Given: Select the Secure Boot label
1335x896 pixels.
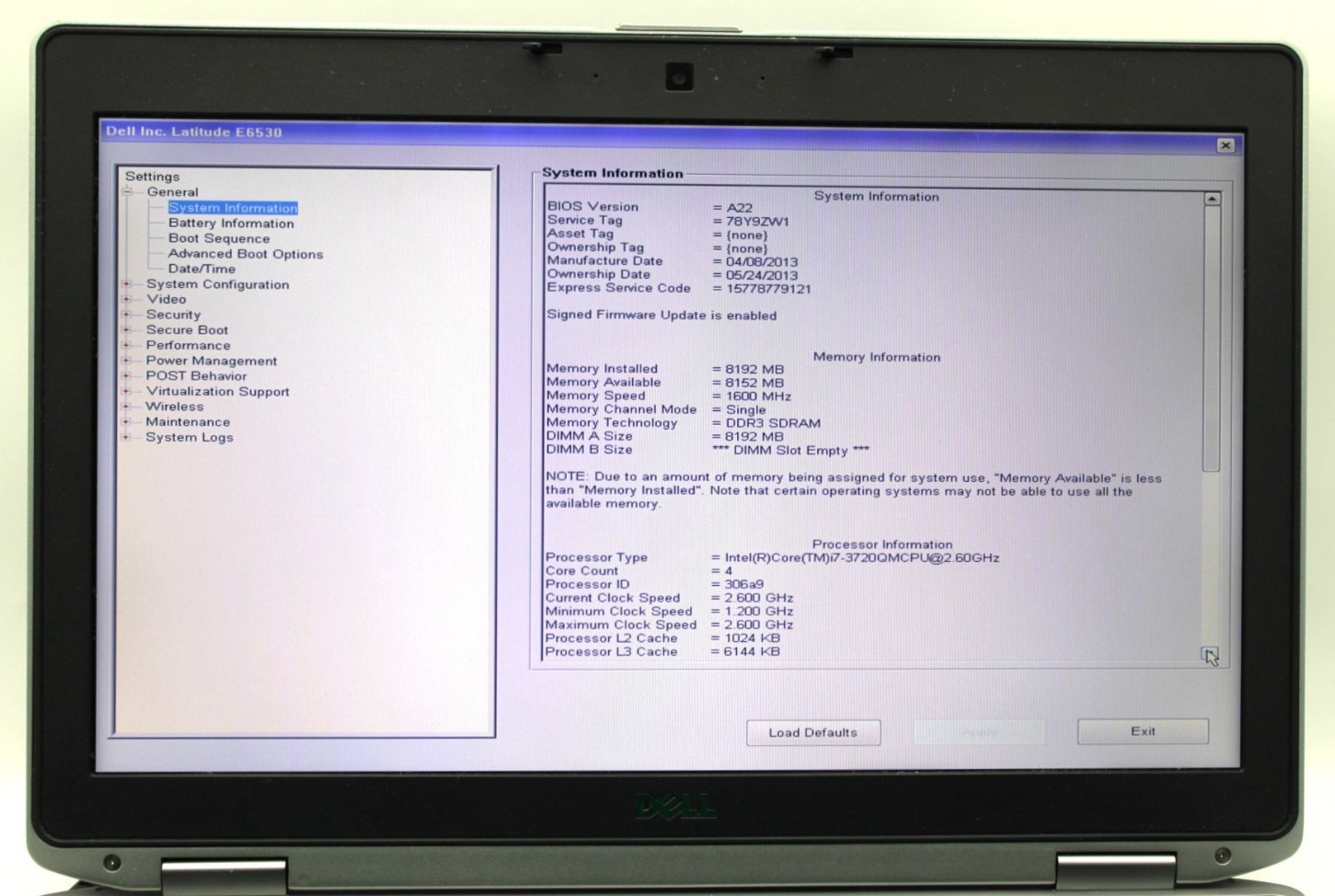Looking at the screenshot, I should 187,329.
